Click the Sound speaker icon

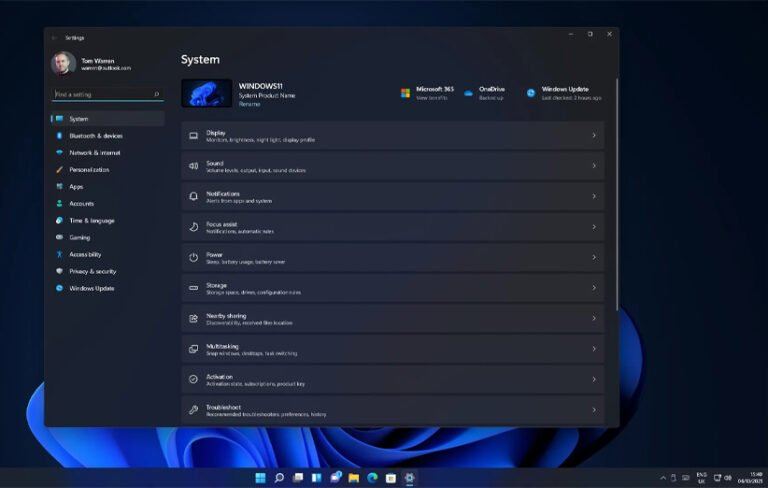[194, 166]
